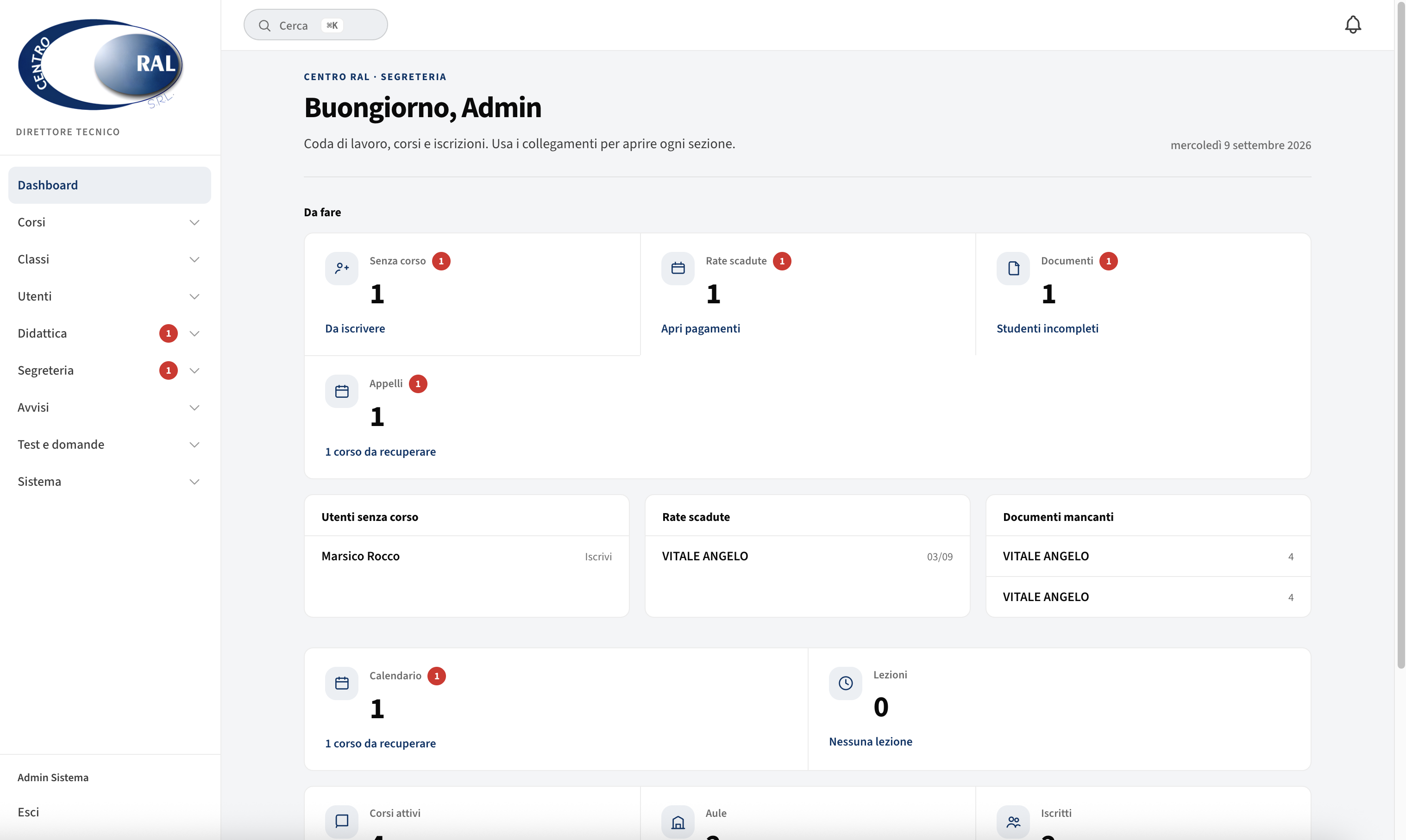Expand the Classi sidebar chevron

194,259
